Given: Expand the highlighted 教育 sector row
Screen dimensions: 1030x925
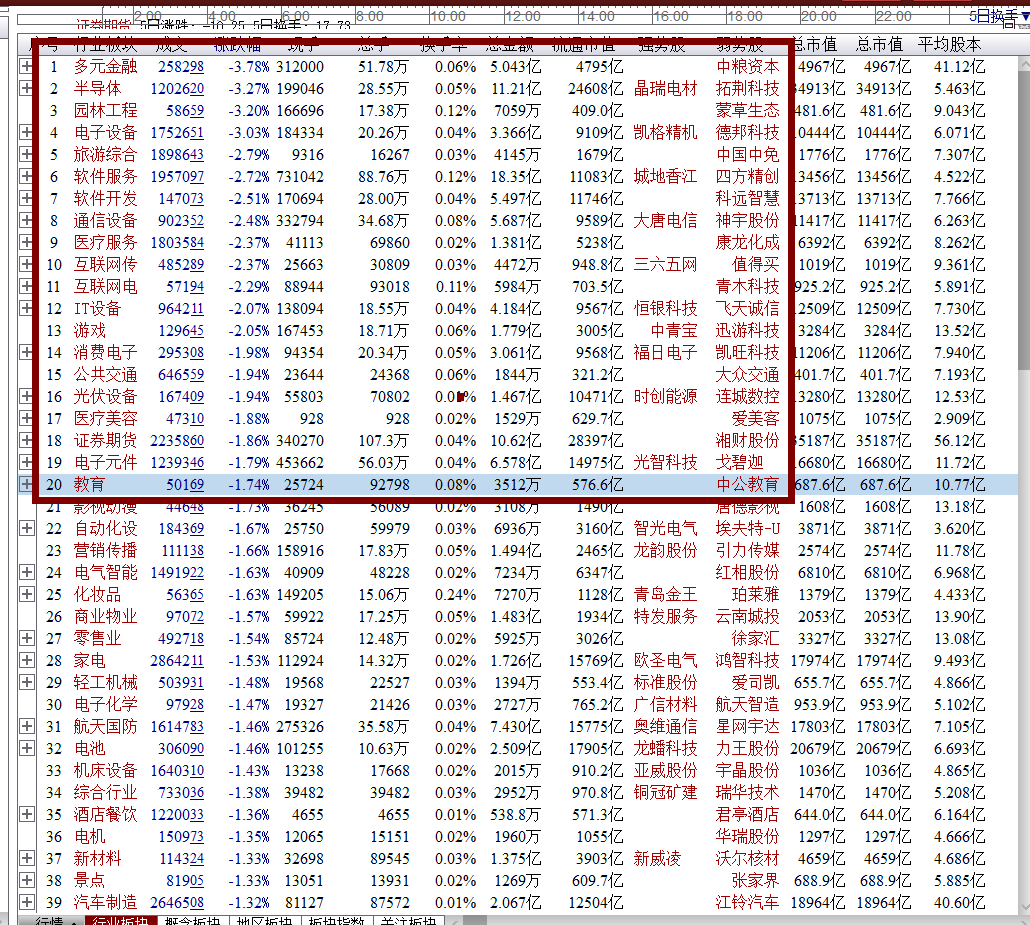Looking at the screenshot, I should (26, 484).
